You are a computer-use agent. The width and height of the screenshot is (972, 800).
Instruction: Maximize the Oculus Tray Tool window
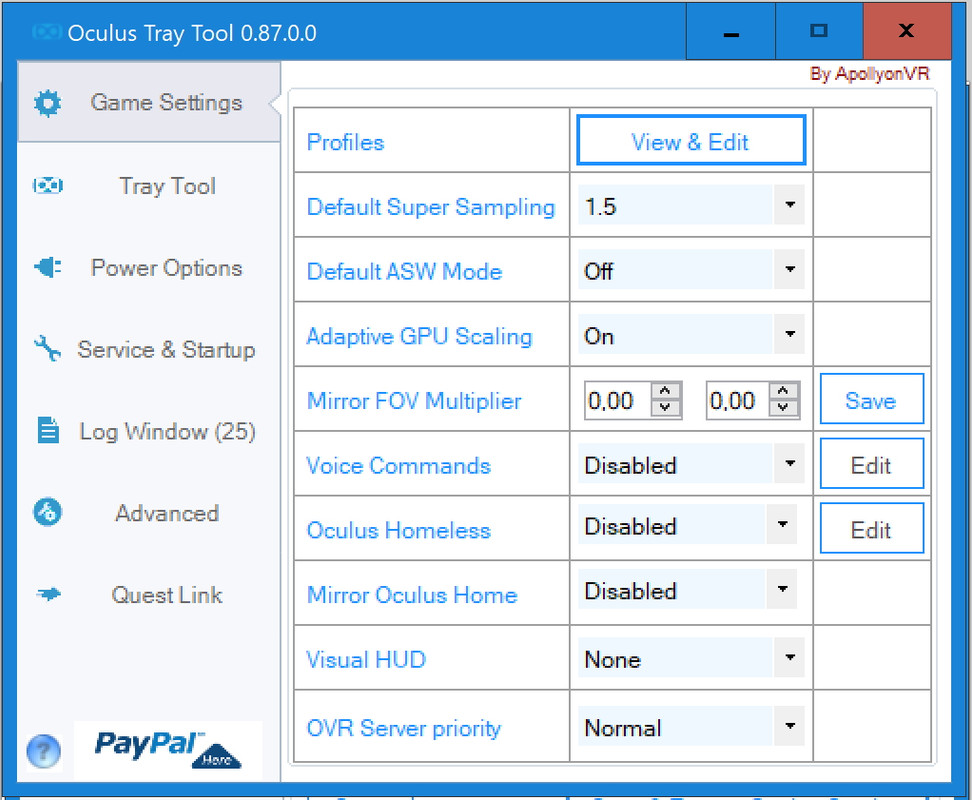tap(819, 31)
